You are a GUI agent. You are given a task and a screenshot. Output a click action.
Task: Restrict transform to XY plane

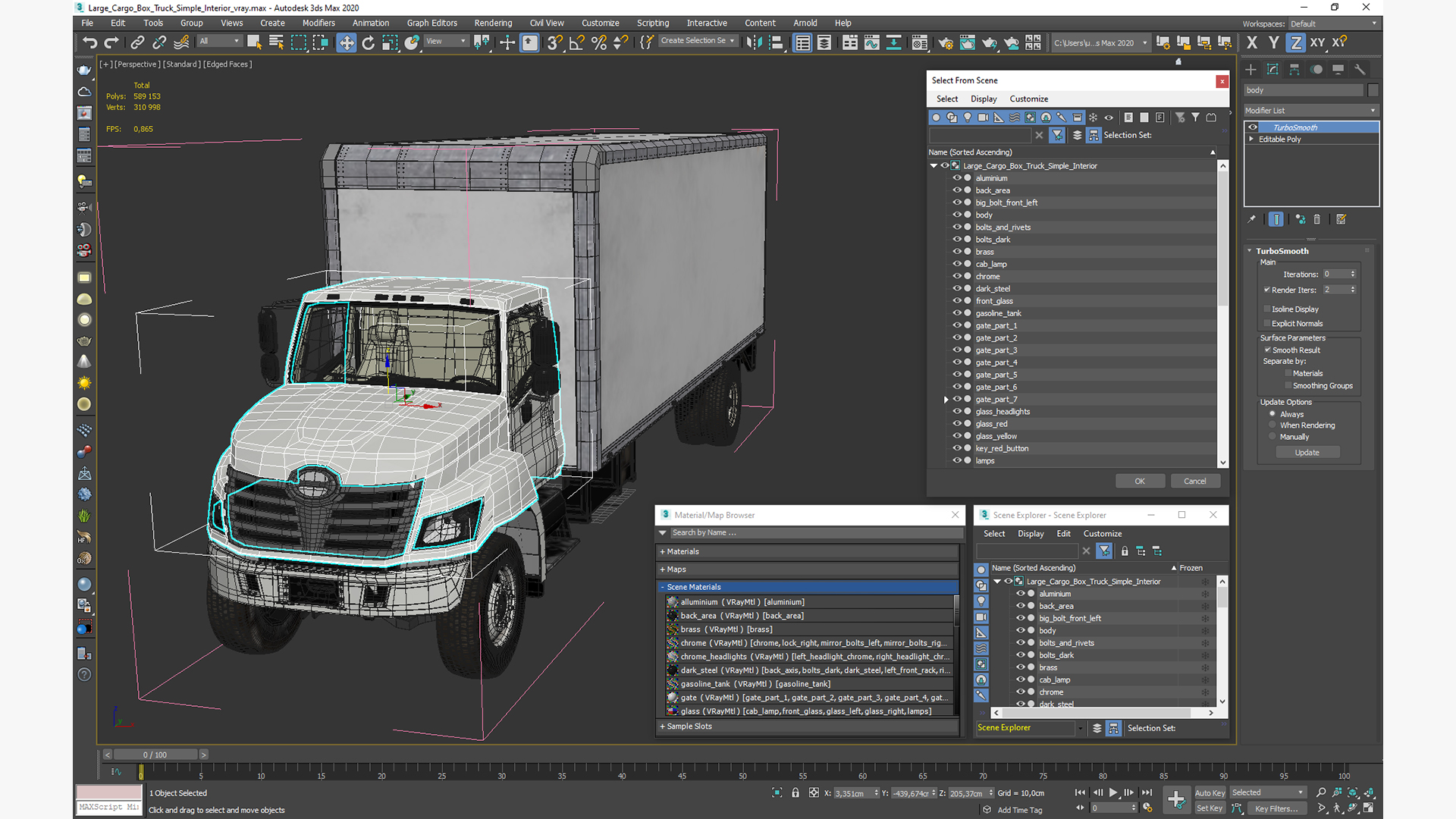point(1318,43)
